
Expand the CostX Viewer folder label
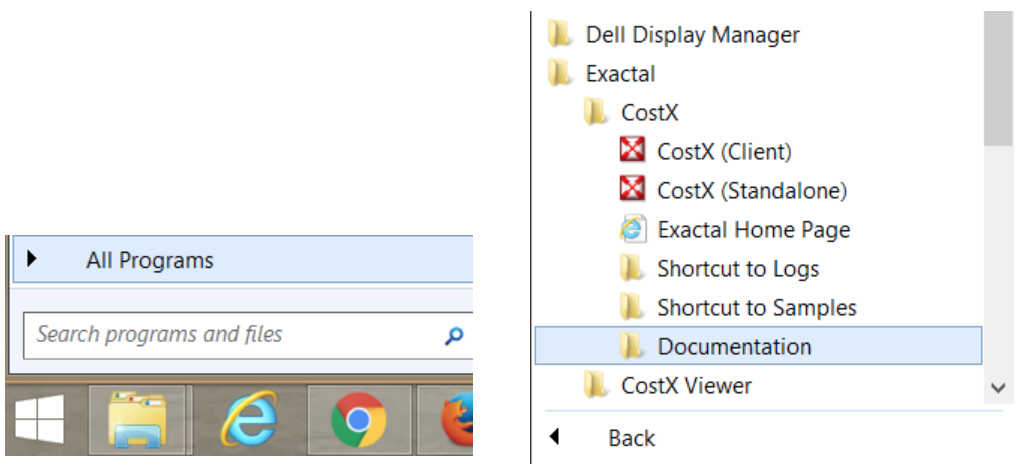[x=686, y=385]
